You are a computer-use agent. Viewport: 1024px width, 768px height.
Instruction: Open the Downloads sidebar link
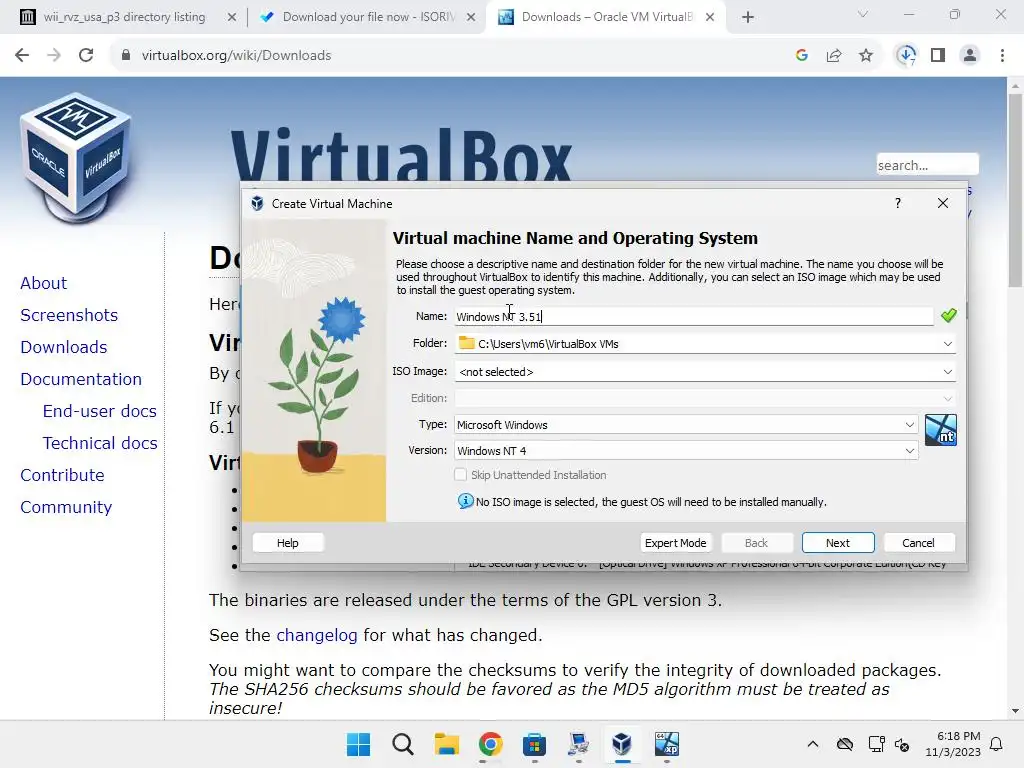pyautogui.click(x=63, y=347)
